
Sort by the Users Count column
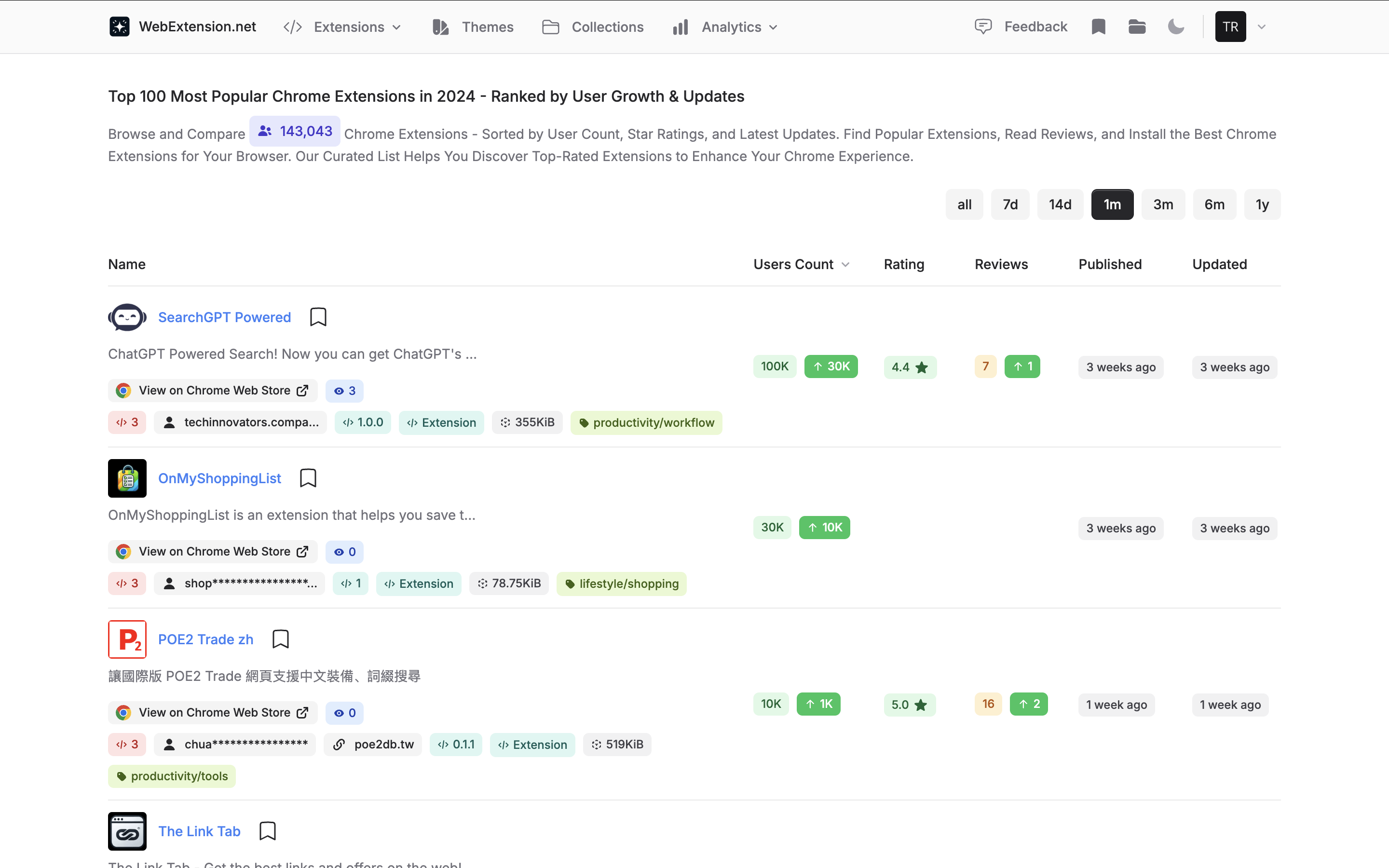(x=801, y=264)
